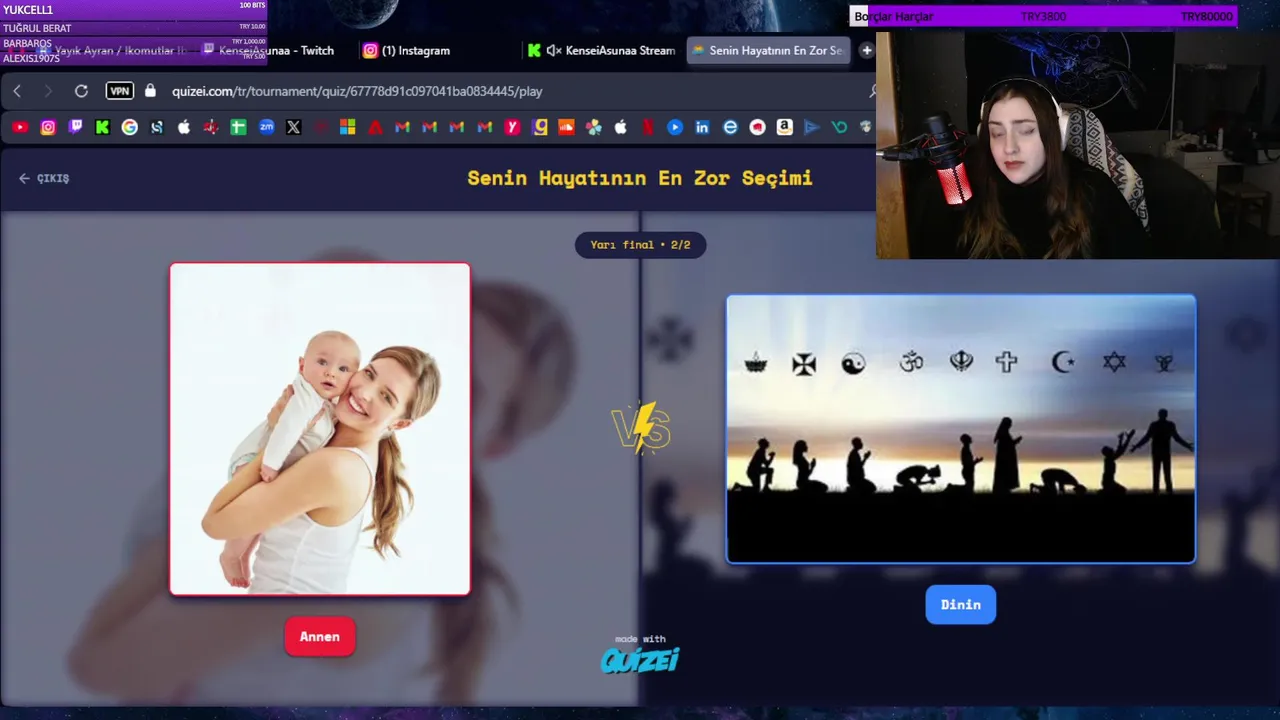Reload the page
1280x720 pixels.
81,91
